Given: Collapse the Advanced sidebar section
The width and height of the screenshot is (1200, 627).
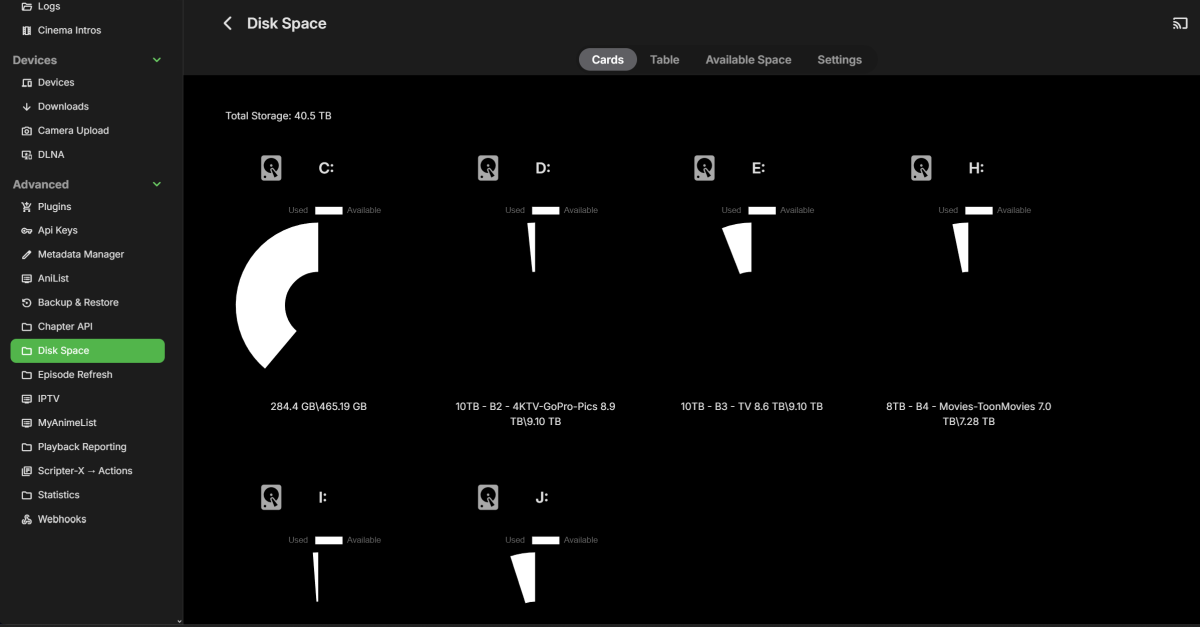Looking at the screenshot, I should coord(156,184).
